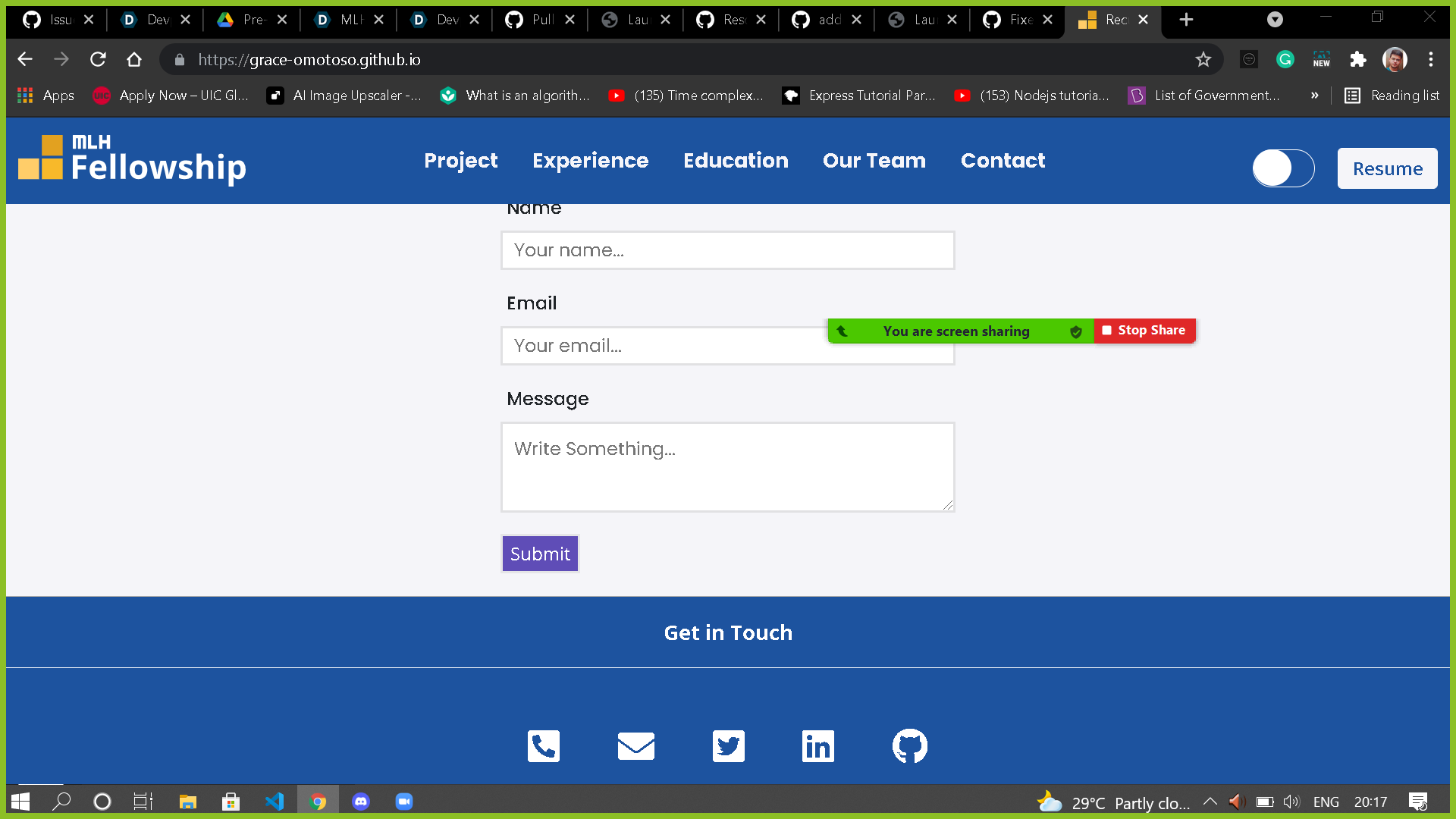Open the Twitter icon in footer
1456x819 pixels.
point(728,746)
